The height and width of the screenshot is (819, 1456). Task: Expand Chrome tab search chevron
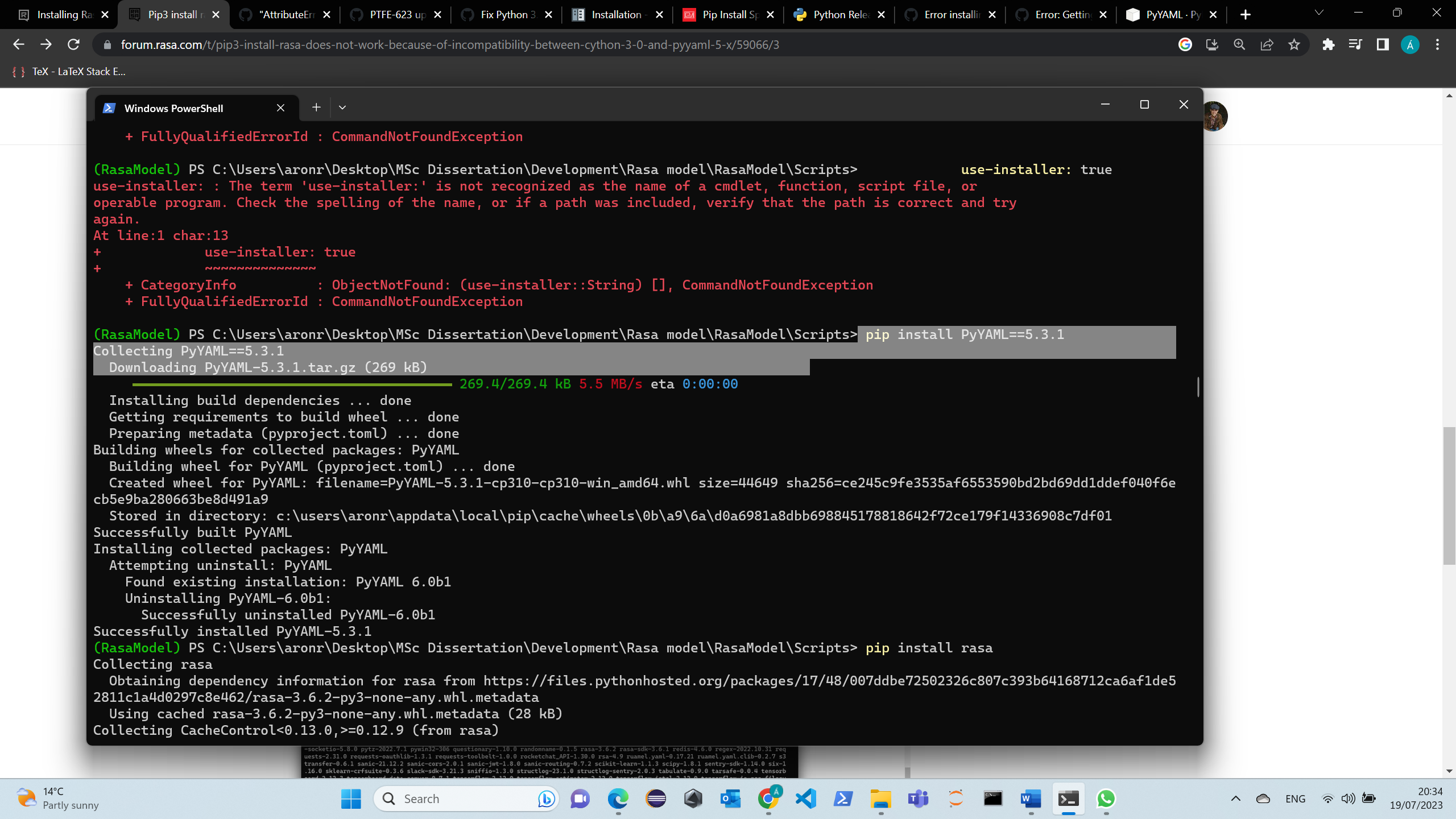(1319, 13)
